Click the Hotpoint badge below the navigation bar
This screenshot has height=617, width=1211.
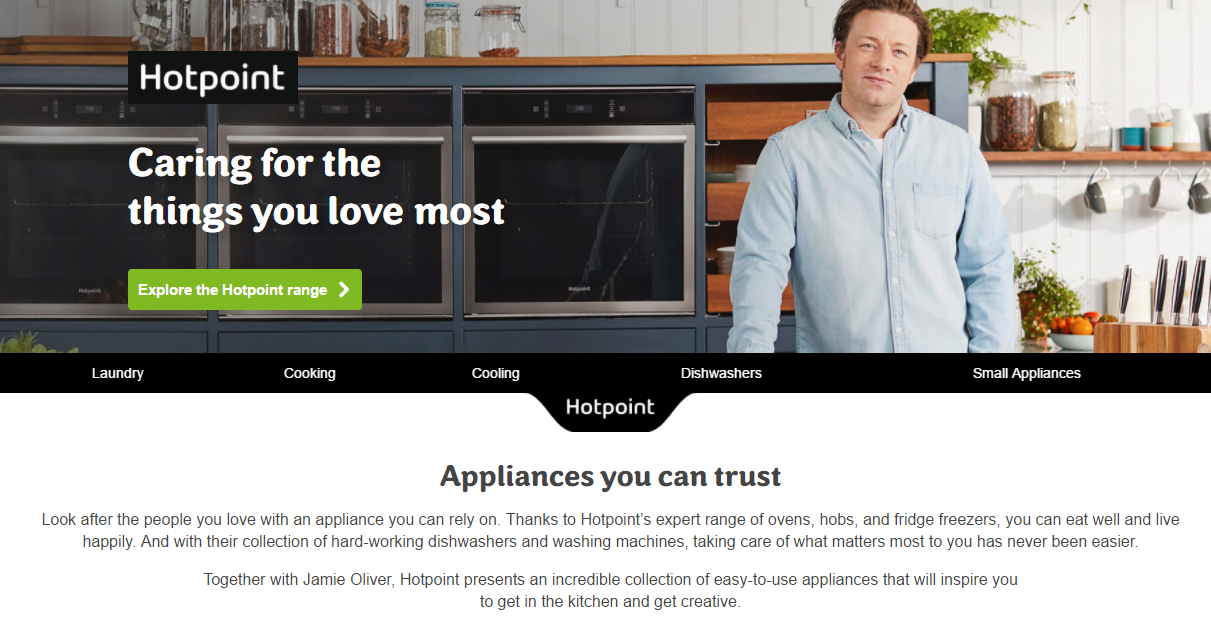click(x=610, y=410)
